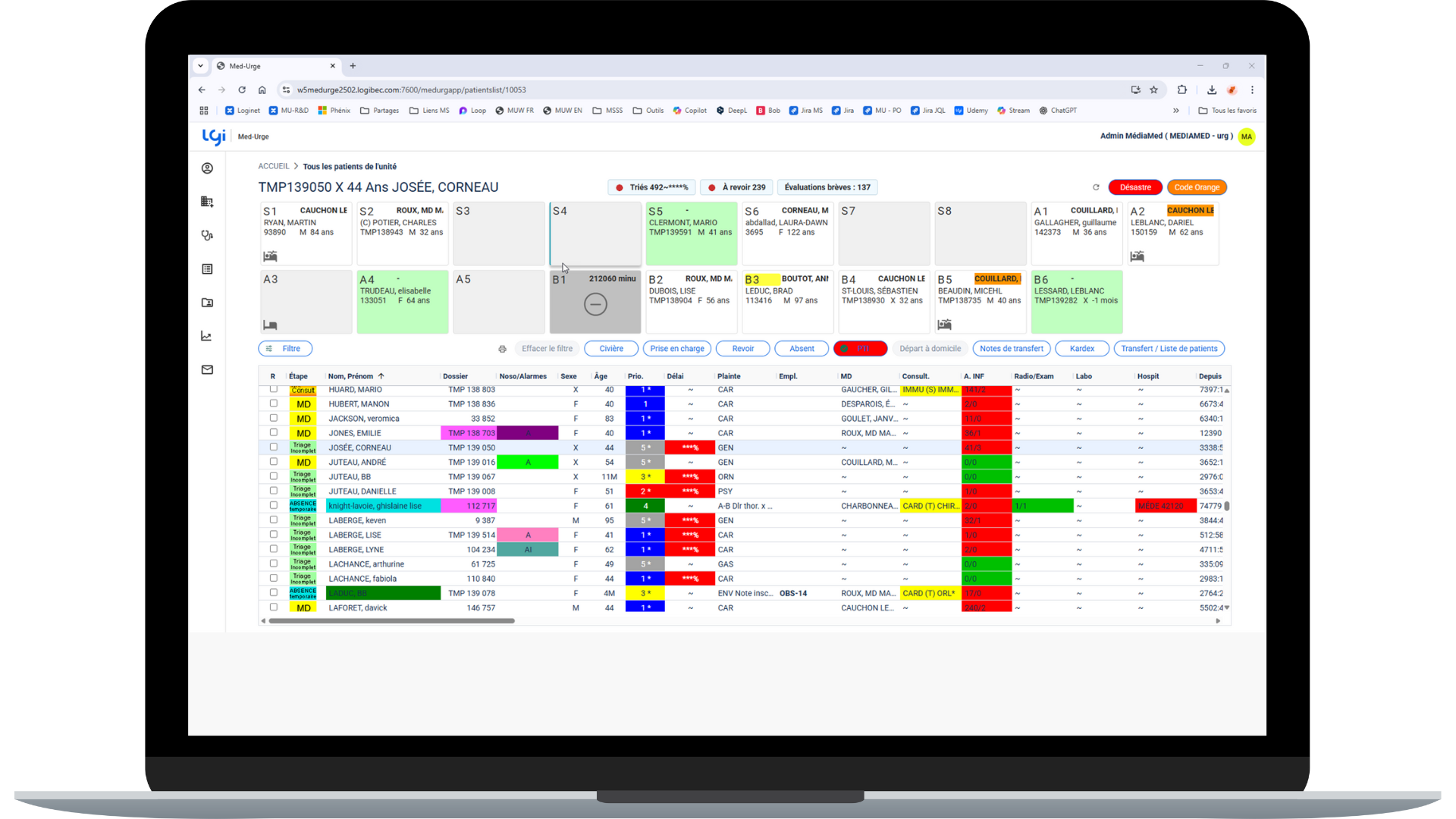Open the stethoscope sidebar icon
Image resolution: width=1456 pixels, height=819 pixels.
pos(207,235)
